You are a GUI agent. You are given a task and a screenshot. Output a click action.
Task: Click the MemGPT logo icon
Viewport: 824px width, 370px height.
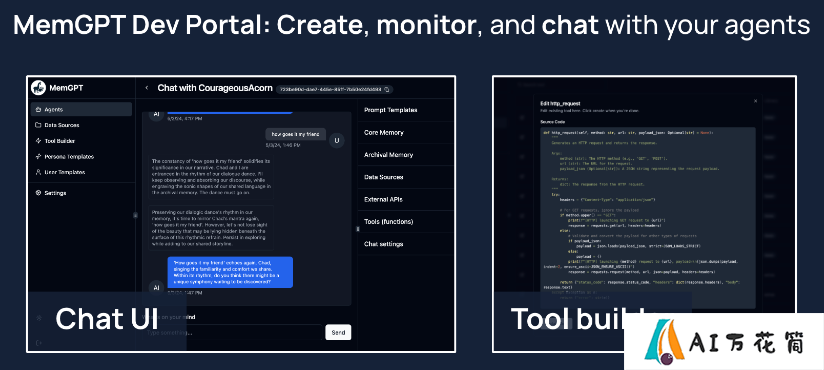coord(38,88)
